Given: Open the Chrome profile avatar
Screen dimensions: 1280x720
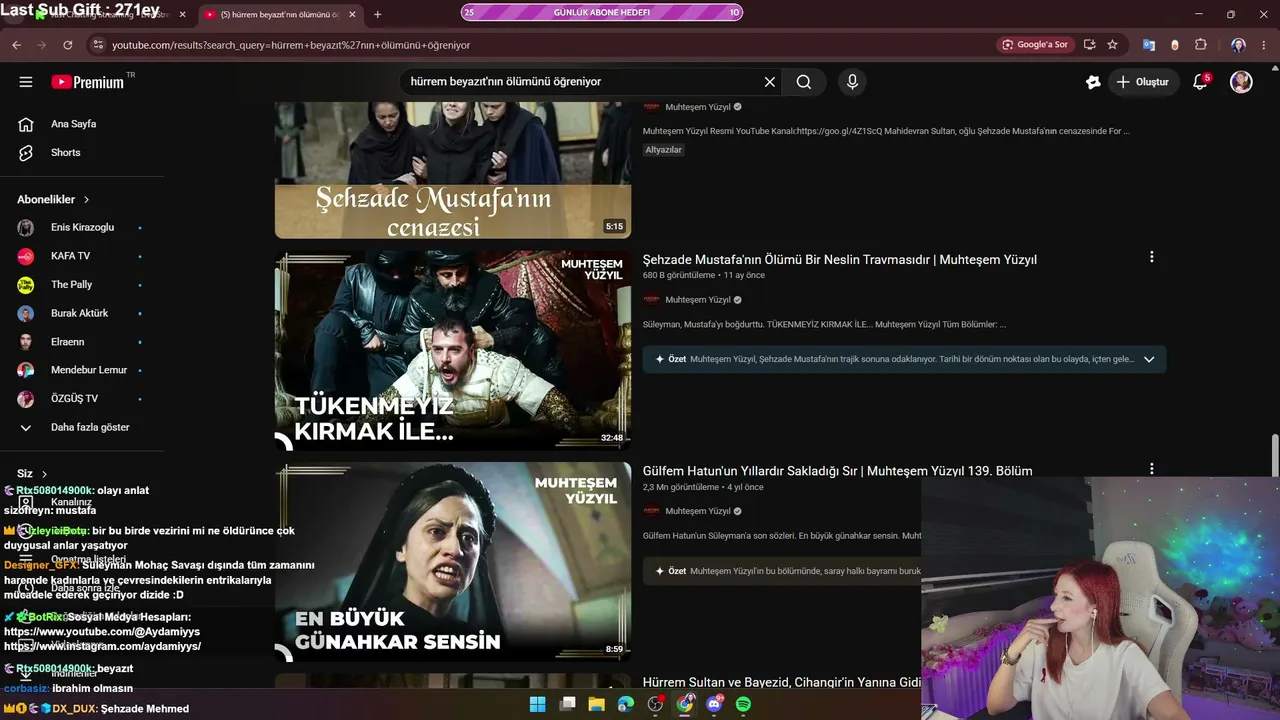Looking at the screenshot, I should tap(1238, 45).
